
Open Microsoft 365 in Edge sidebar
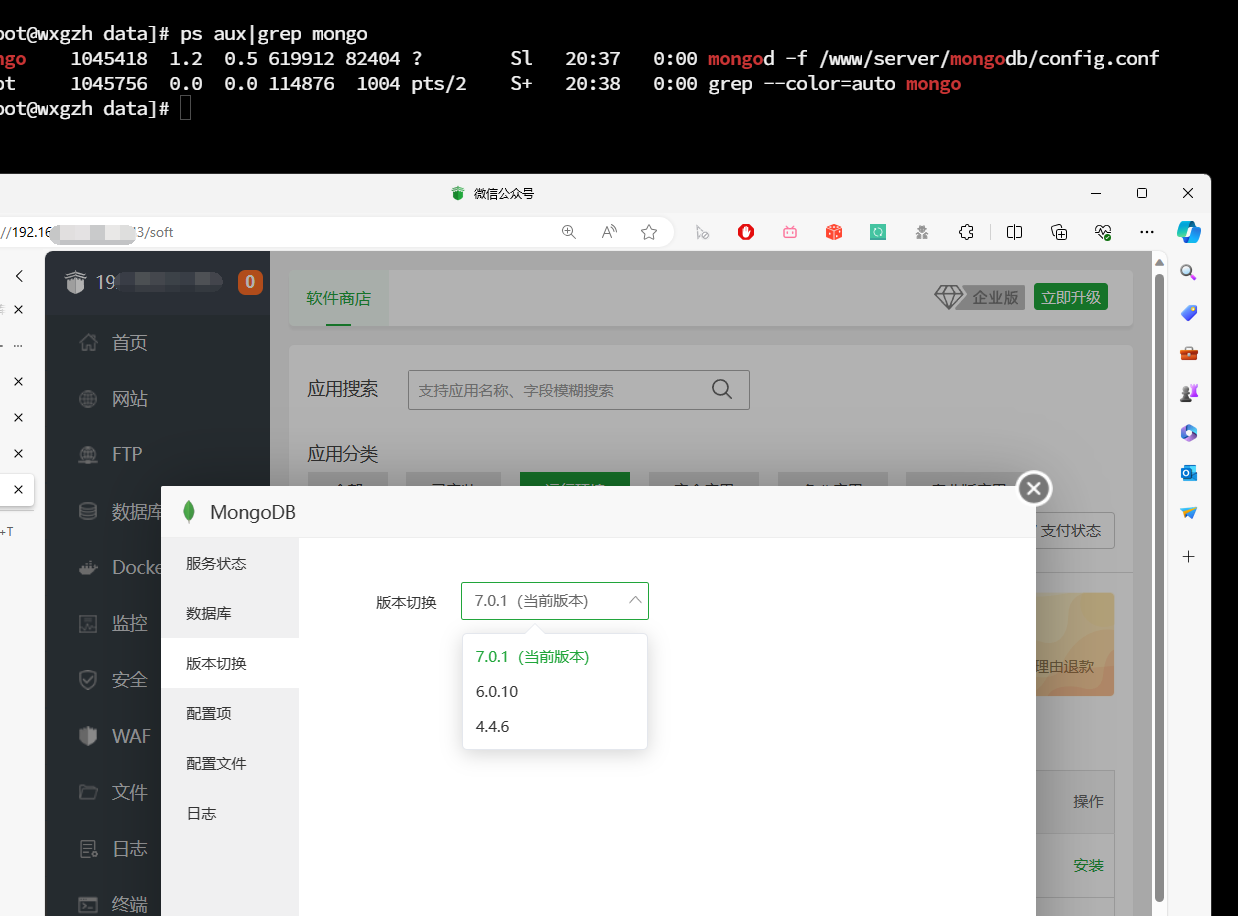point(1189,433)
